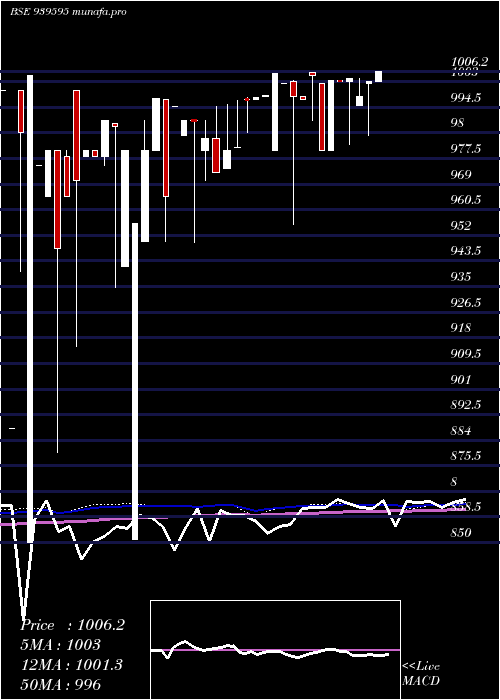
Task: Click the 926.5 price axis label
Action: [466, 303]
